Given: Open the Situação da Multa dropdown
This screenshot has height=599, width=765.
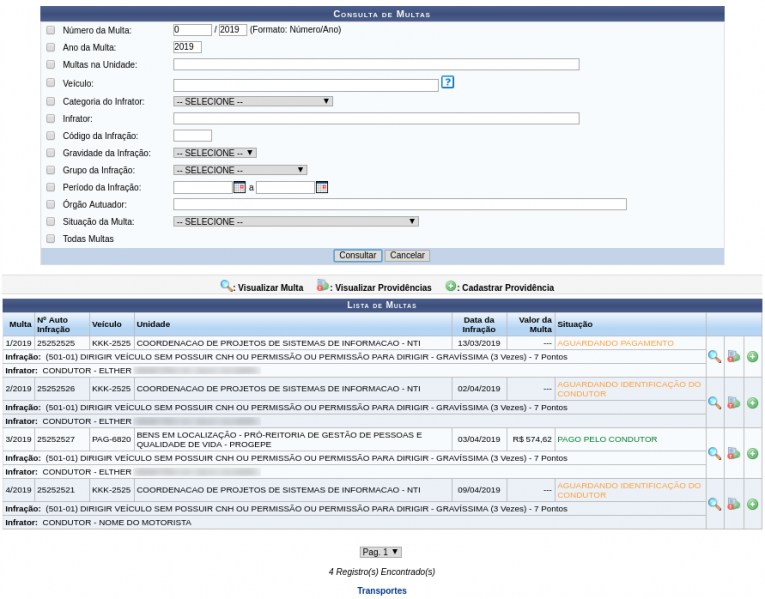Looking at the screenshot, I should (295, 222).
